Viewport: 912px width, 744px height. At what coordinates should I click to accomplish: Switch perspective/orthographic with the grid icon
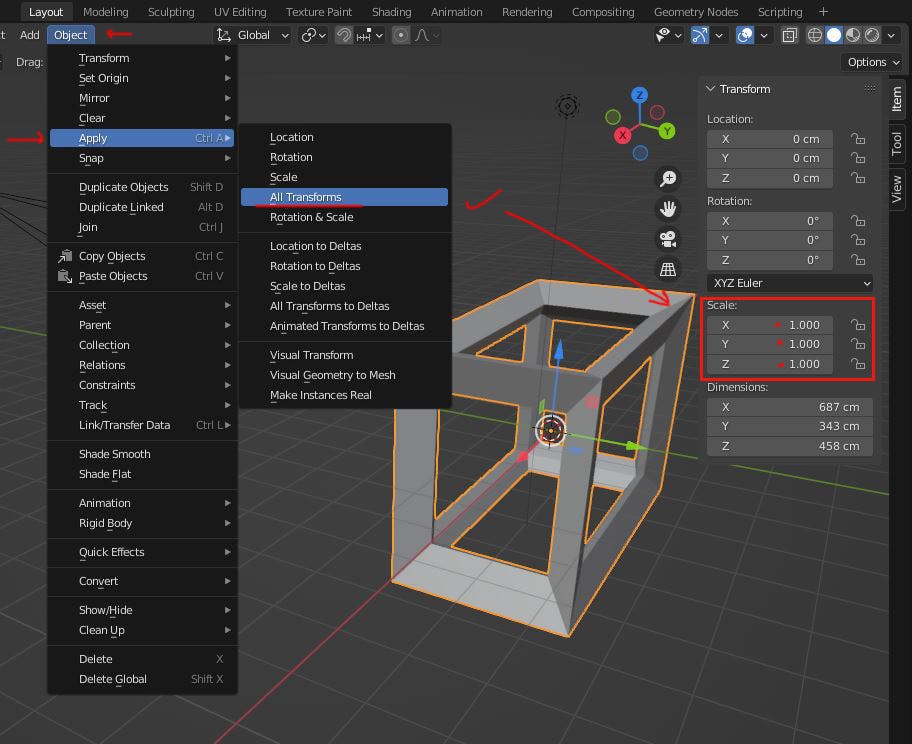(667, 269)
